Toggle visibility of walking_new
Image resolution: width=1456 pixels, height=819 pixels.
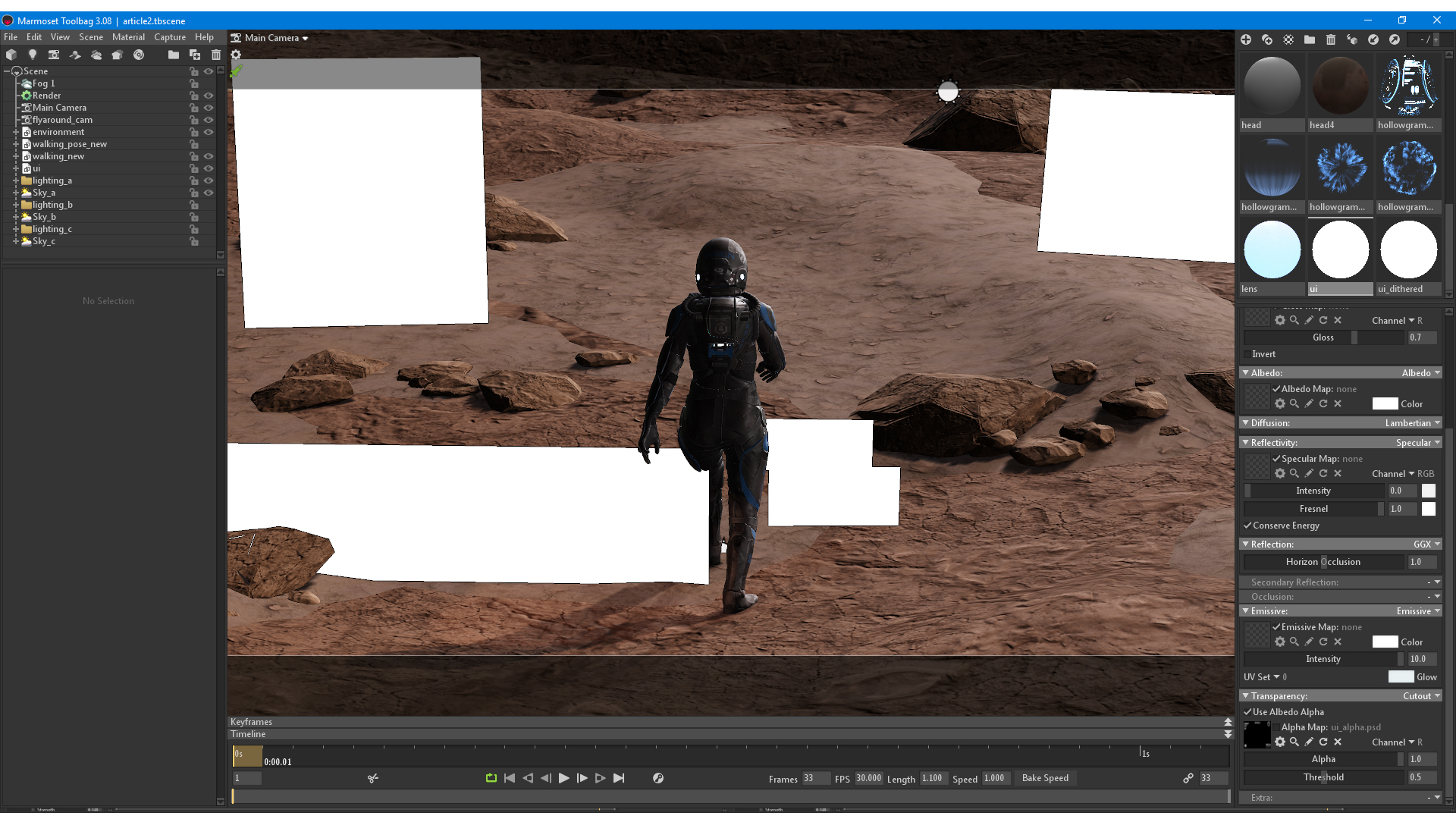(209, 156)
